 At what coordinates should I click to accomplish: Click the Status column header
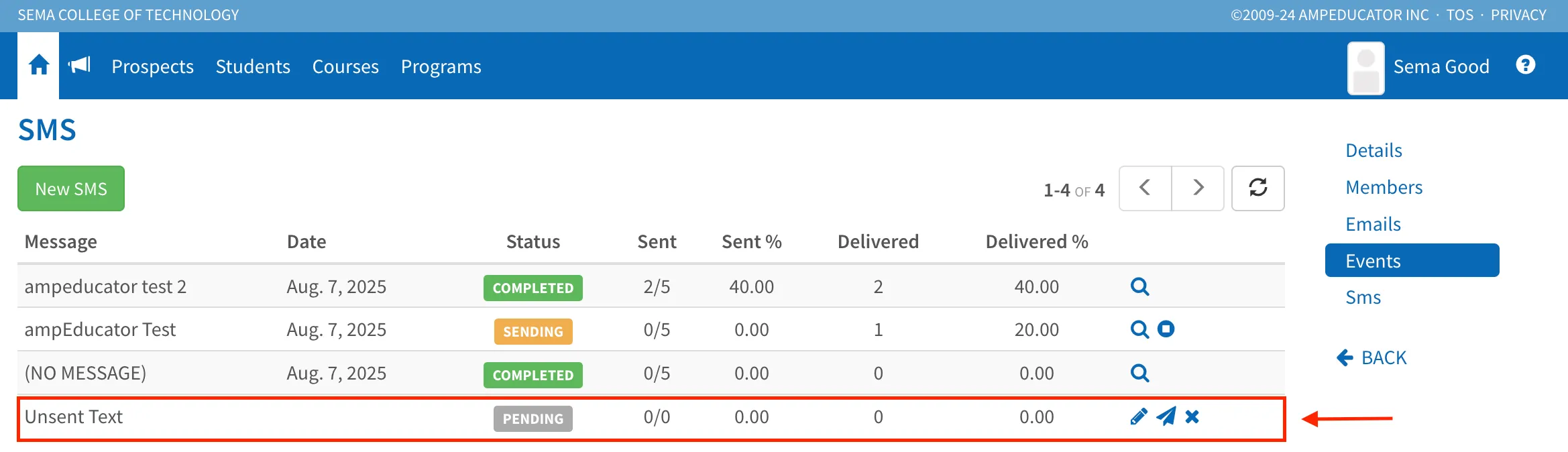tap(533, 241)
